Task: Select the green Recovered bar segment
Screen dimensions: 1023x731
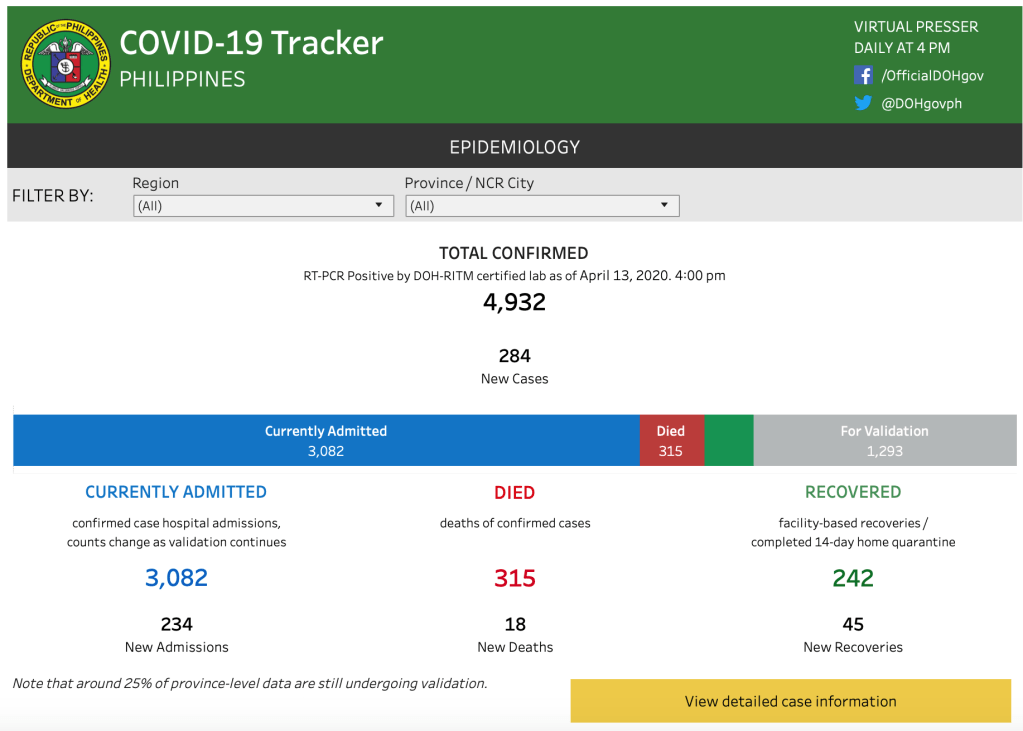Action: tap(728, 441)
